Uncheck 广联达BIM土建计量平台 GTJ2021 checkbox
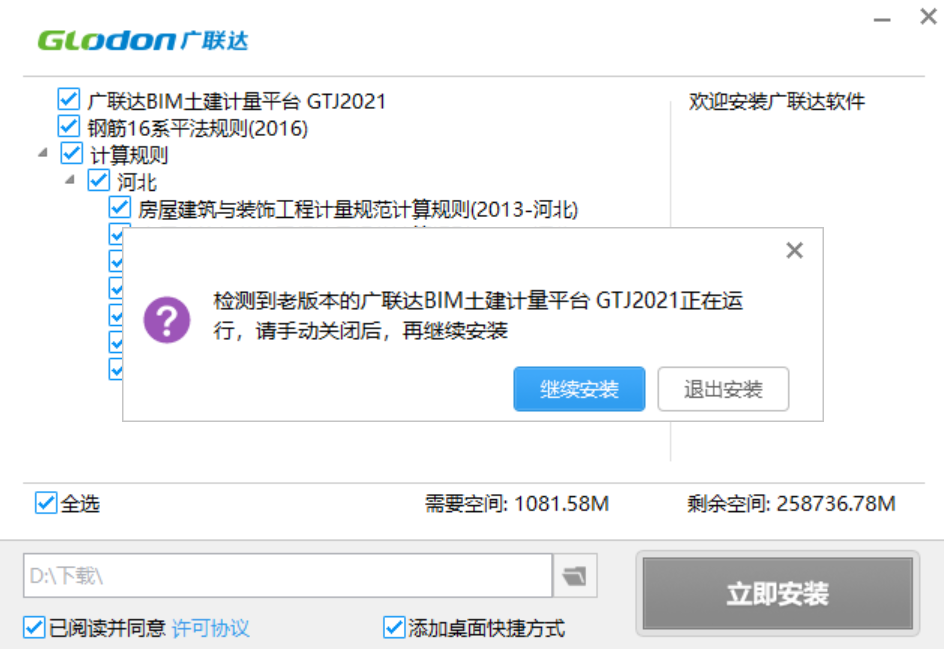944x649 pixels. [69, 99]
